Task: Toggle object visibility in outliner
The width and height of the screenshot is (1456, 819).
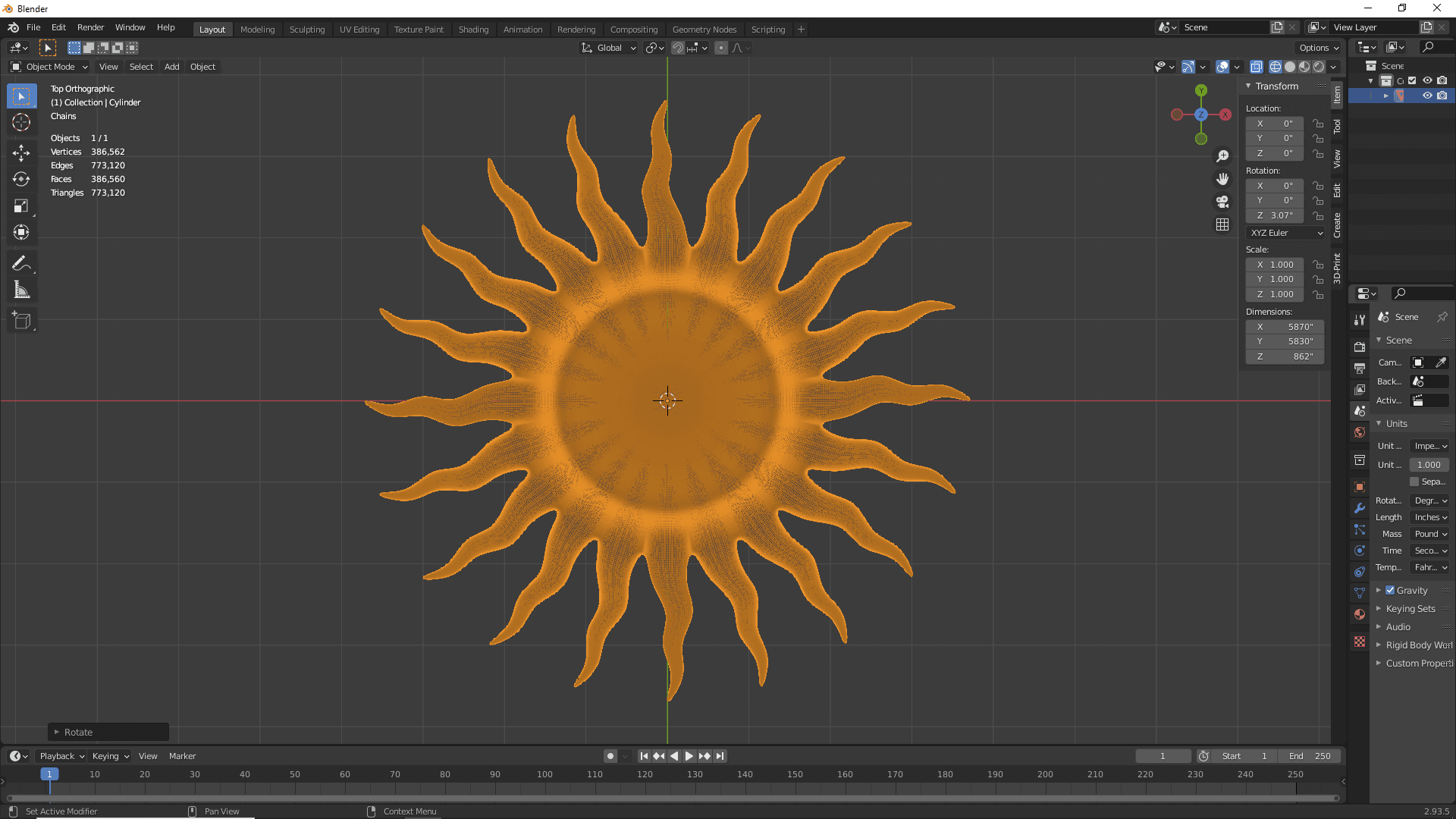Action: (1427, 95)
